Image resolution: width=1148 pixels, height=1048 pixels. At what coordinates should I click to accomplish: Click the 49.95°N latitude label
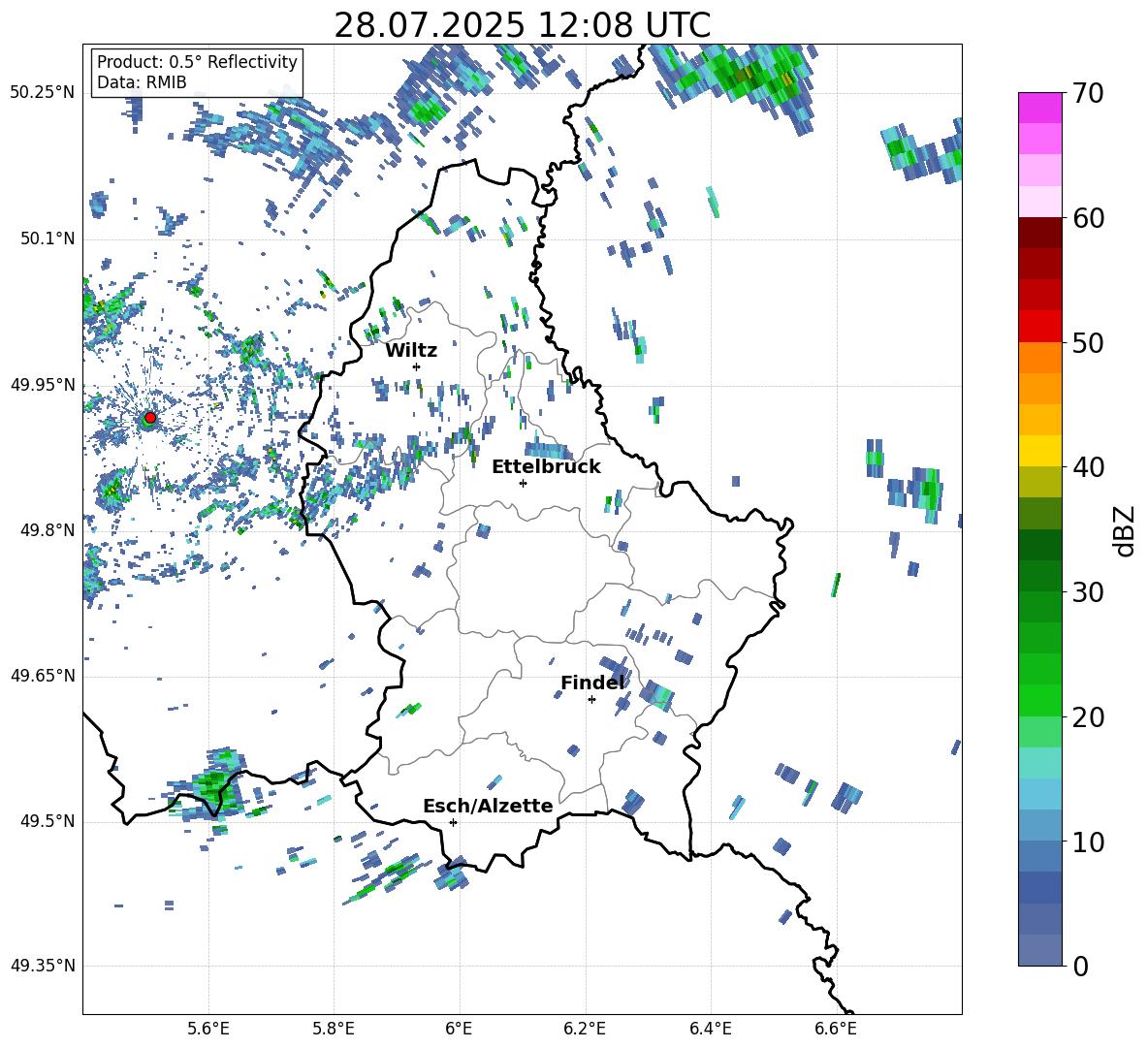point(43,384)
